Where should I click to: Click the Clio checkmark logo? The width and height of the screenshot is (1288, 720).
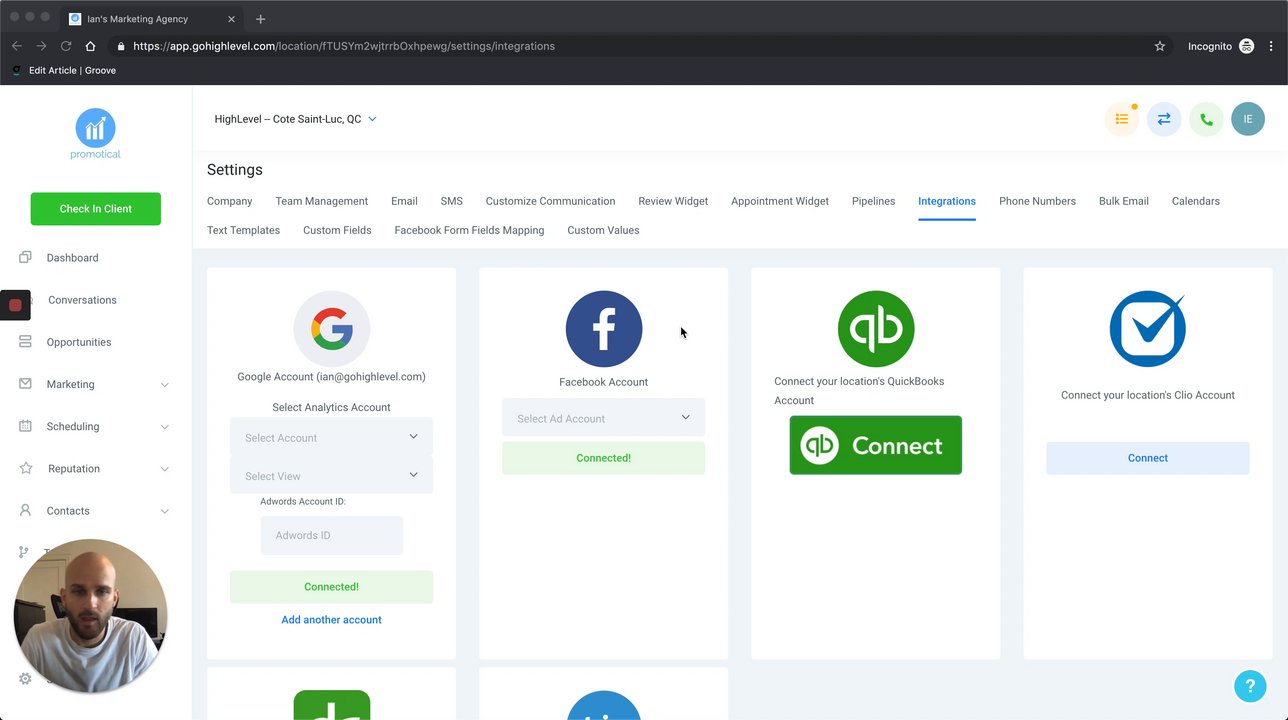click(1147, 329)
